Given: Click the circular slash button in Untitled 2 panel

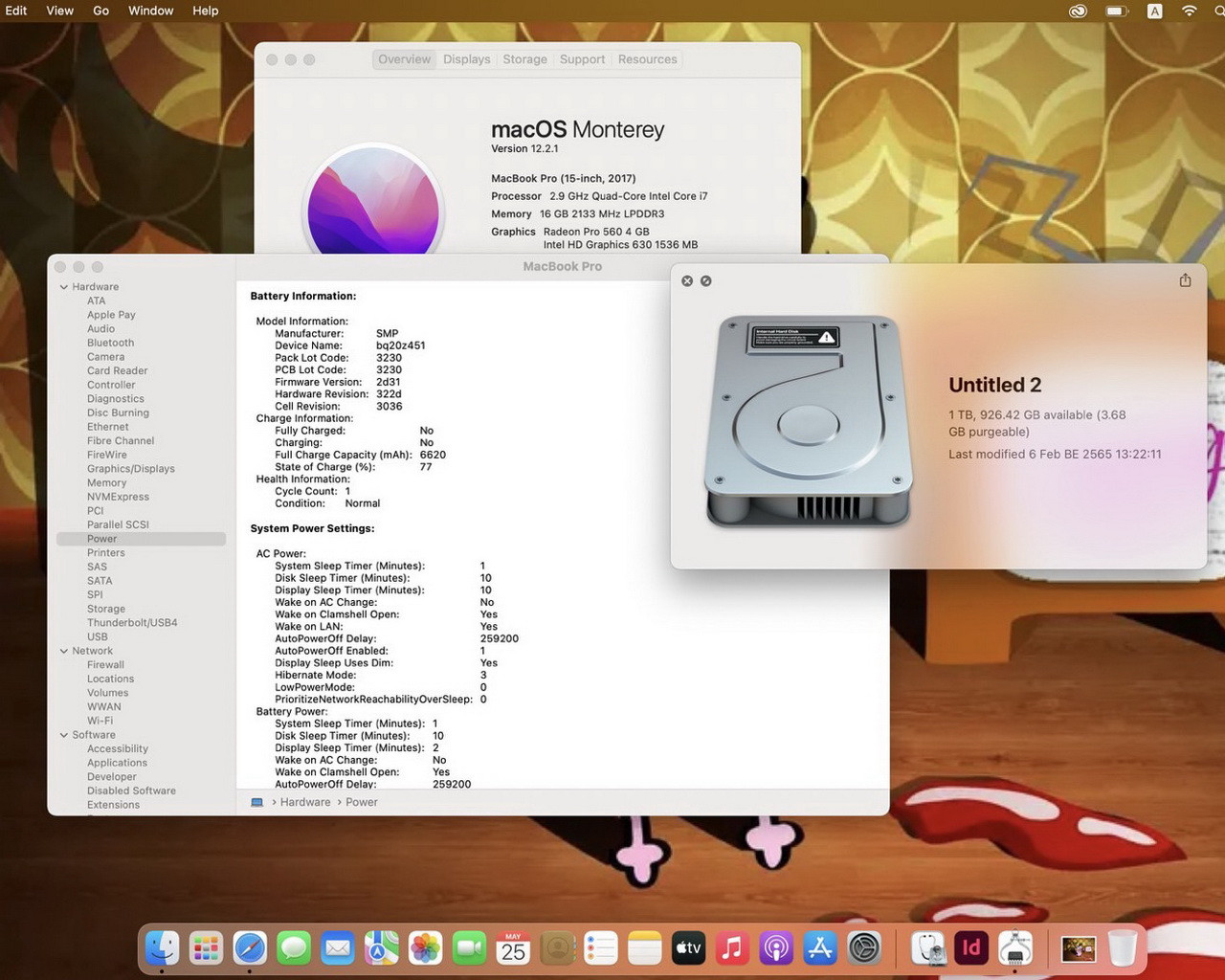Looking at the screenshot, I should (x=706, y=280).
